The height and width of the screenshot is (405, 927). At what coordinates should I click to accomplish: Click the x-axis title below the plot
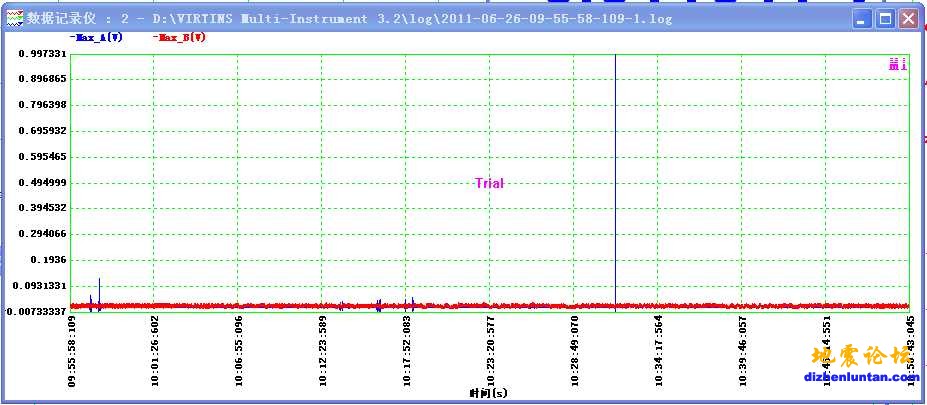tap(489, 393)
